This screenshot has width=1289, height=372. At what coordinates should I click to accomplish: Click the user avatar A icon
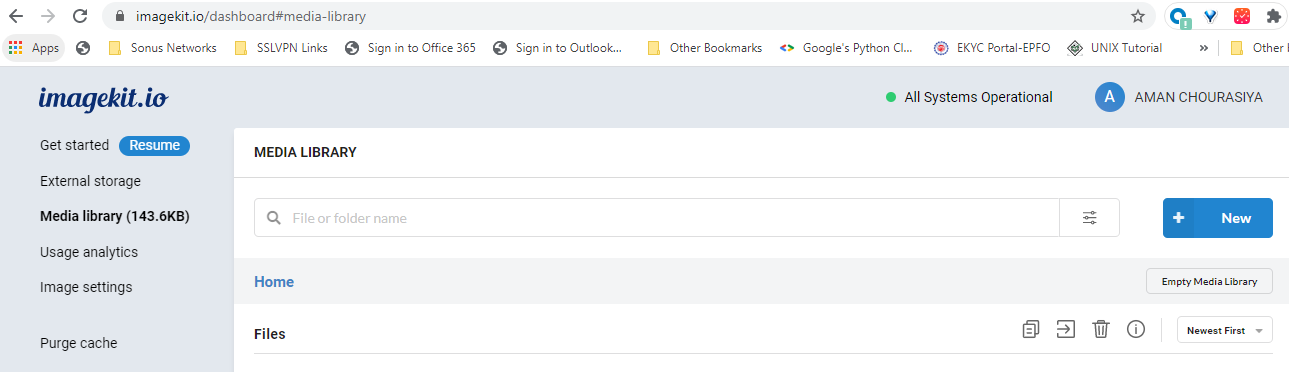(x=1108, y=97)
